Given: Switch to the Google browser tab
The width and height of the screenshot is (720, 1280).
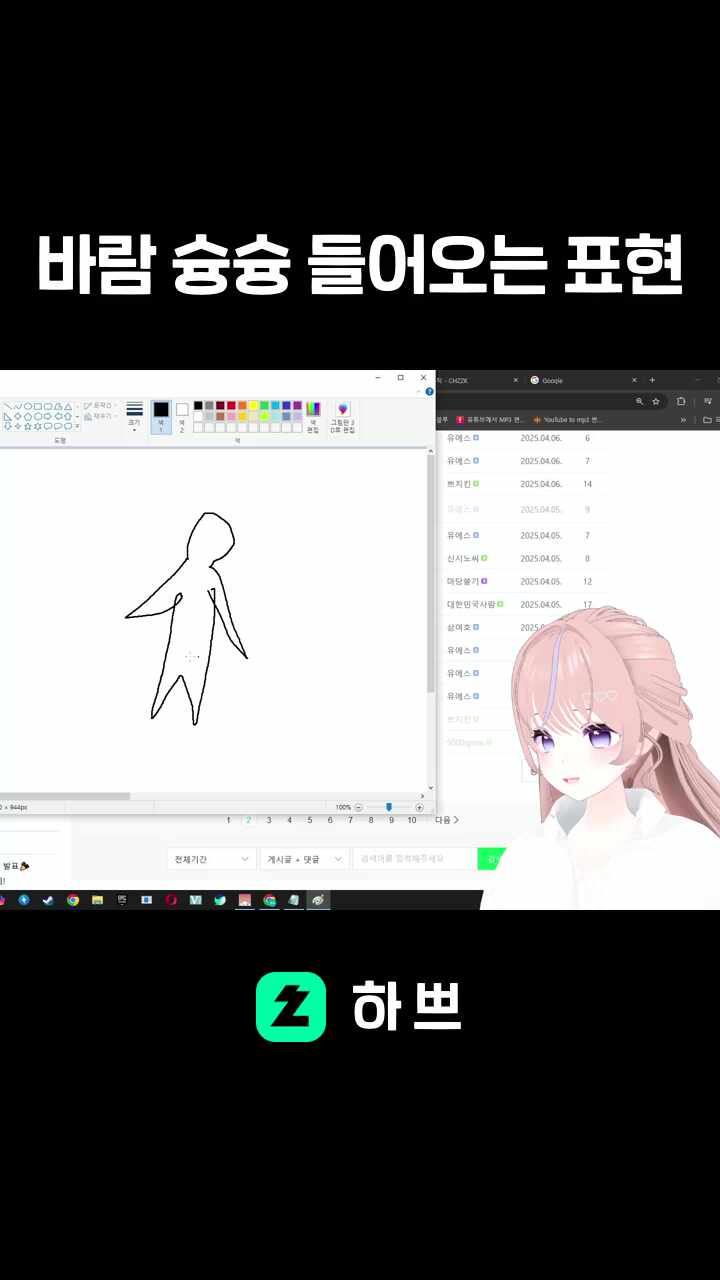Looking at the screenshot, I should tap(584, 380).
